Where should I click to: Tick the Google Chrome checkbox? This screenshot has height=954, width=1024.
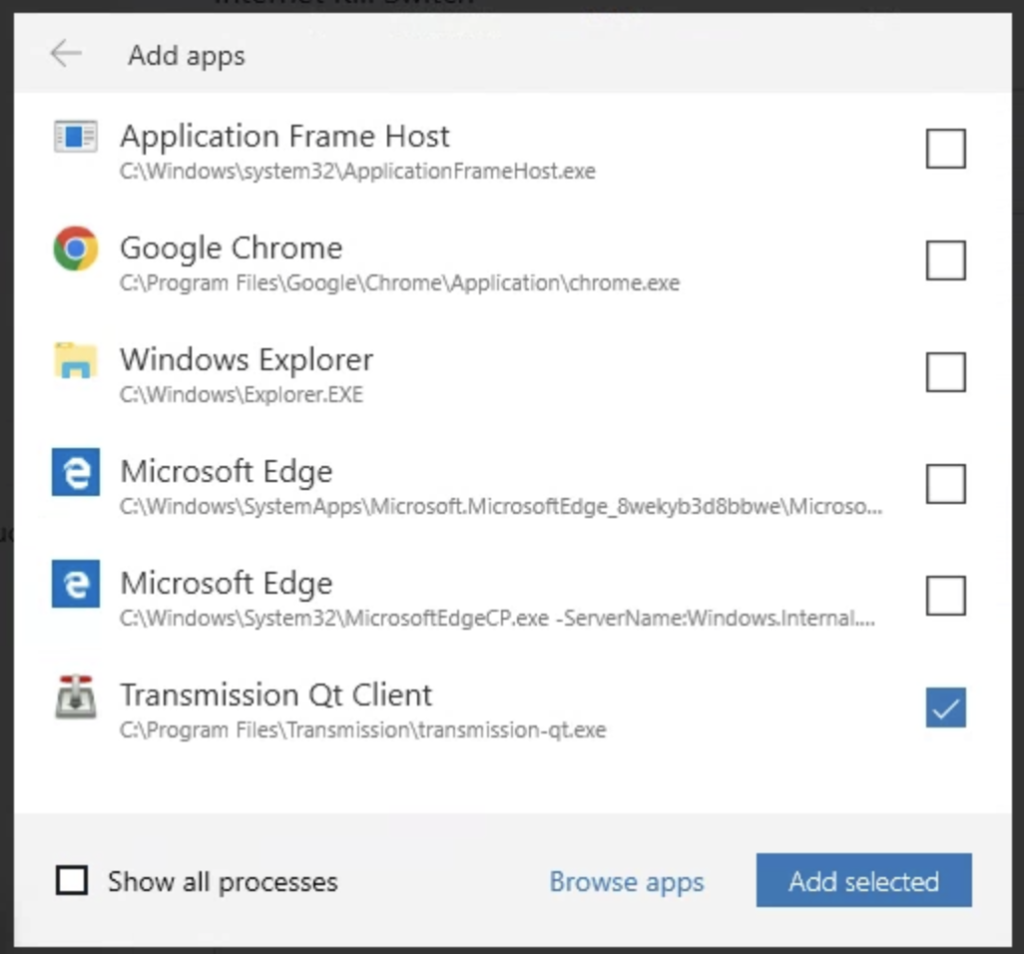coord(946,260)
